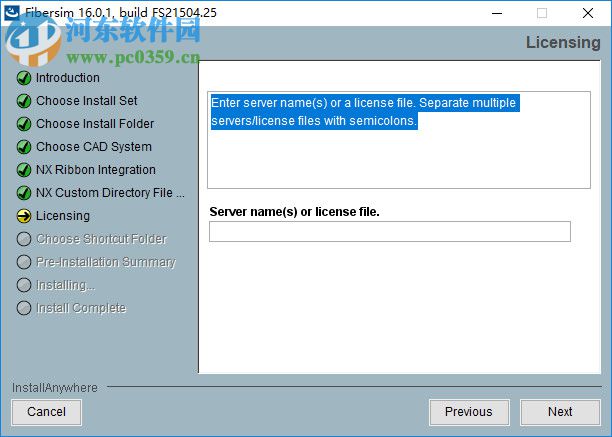Select the Choose CAD System step label
Viewport: 612px width, 437px height.
click(x=94, y=147)
